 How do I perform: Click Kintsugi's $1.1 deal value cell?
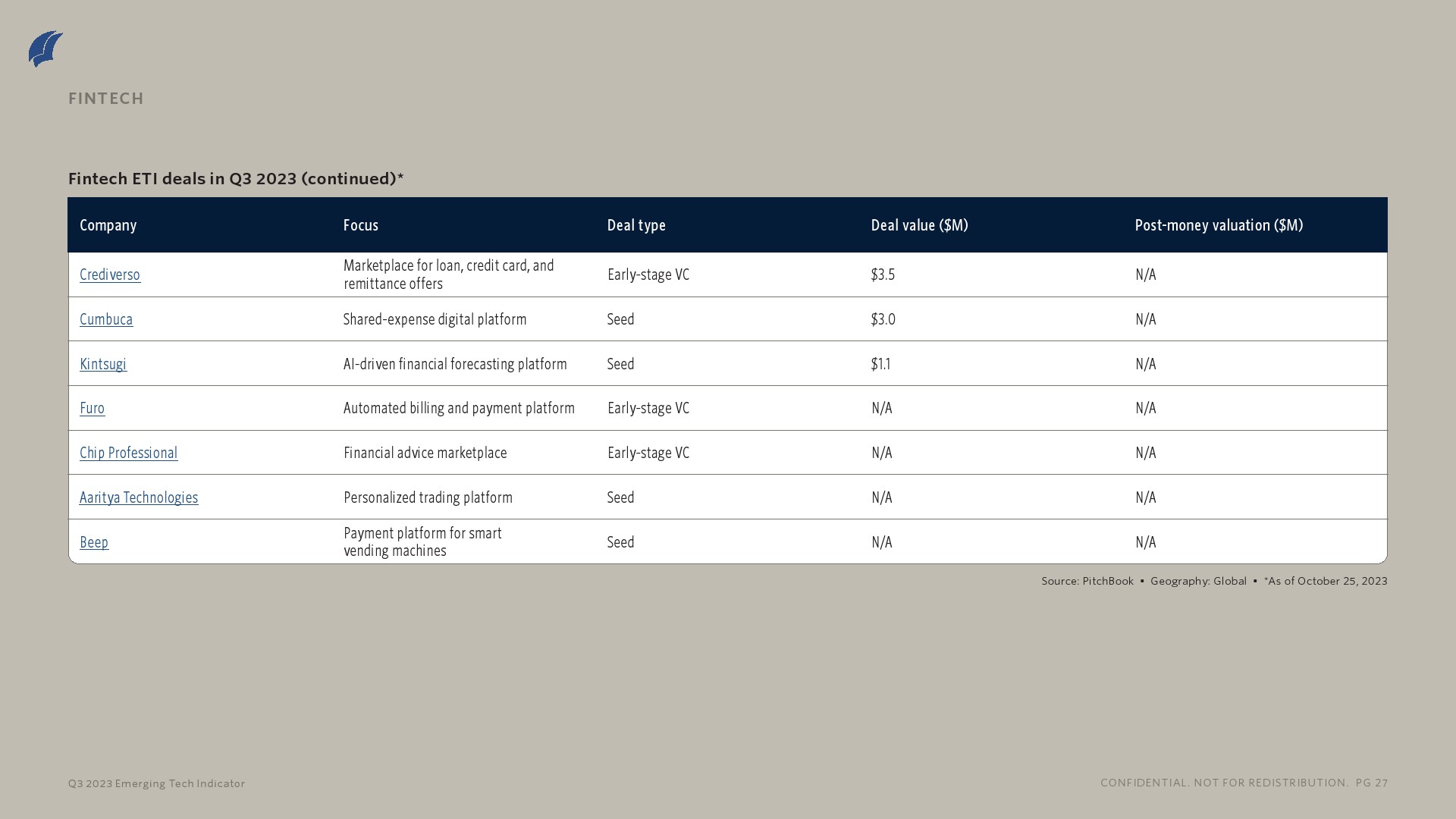click(880, 364)
